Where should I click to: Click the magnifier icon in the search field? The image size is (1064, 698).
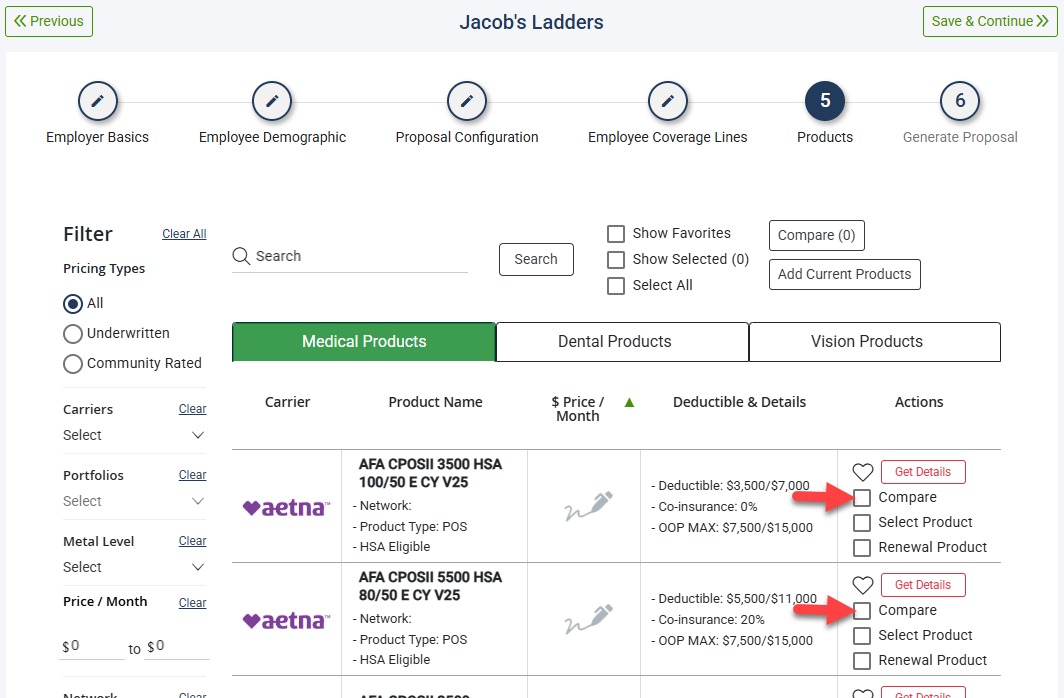(x=241, y=256)
